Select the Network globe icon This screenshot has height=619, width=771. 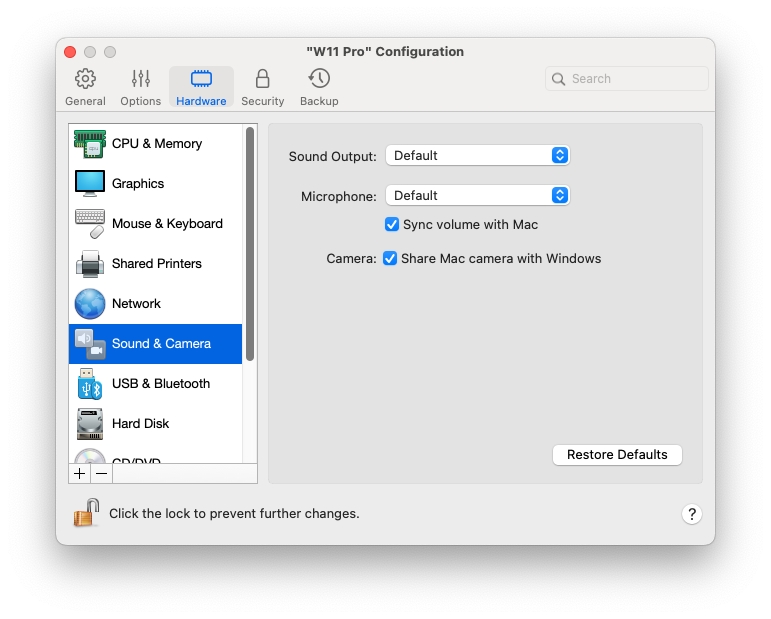(90, 304)
